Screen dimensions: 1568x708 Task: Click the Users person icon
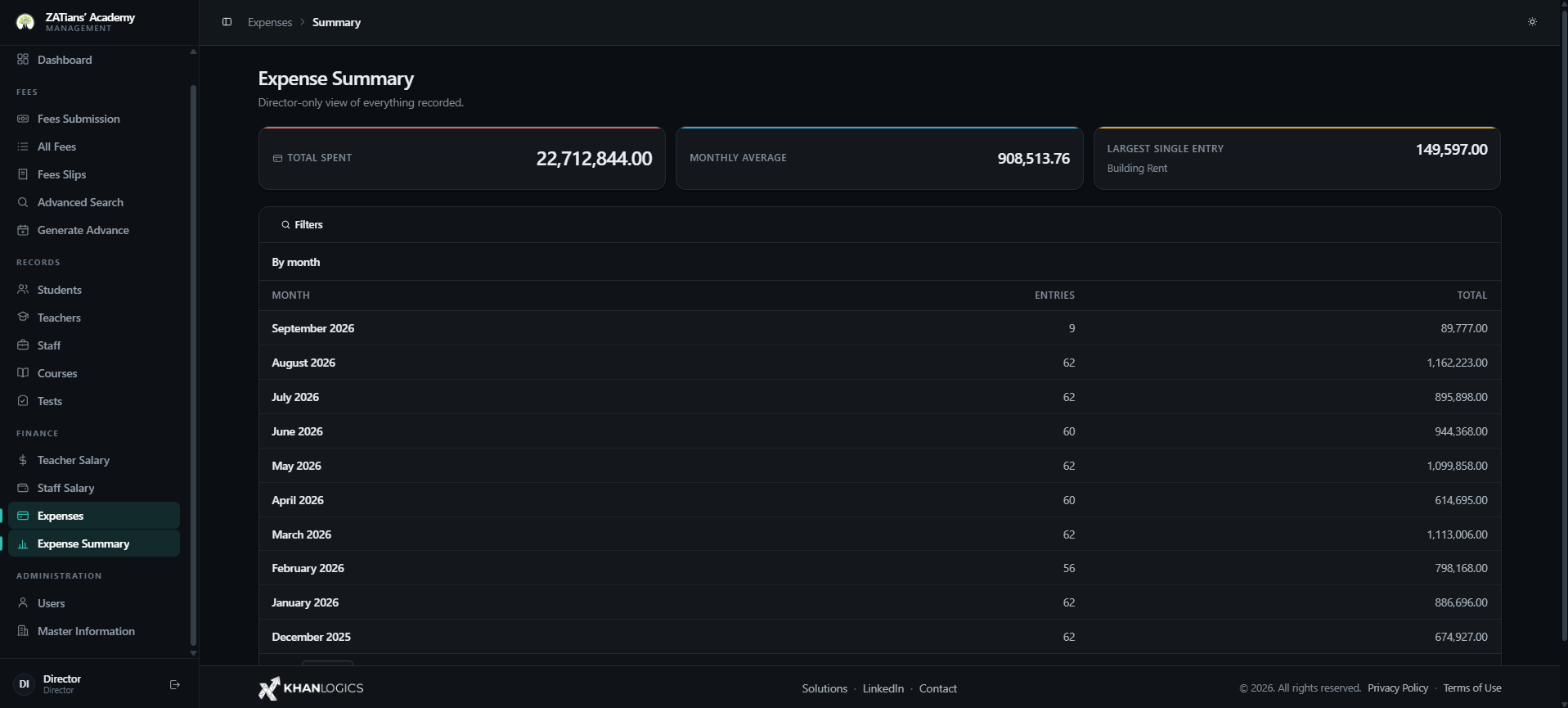coord(23,603)
